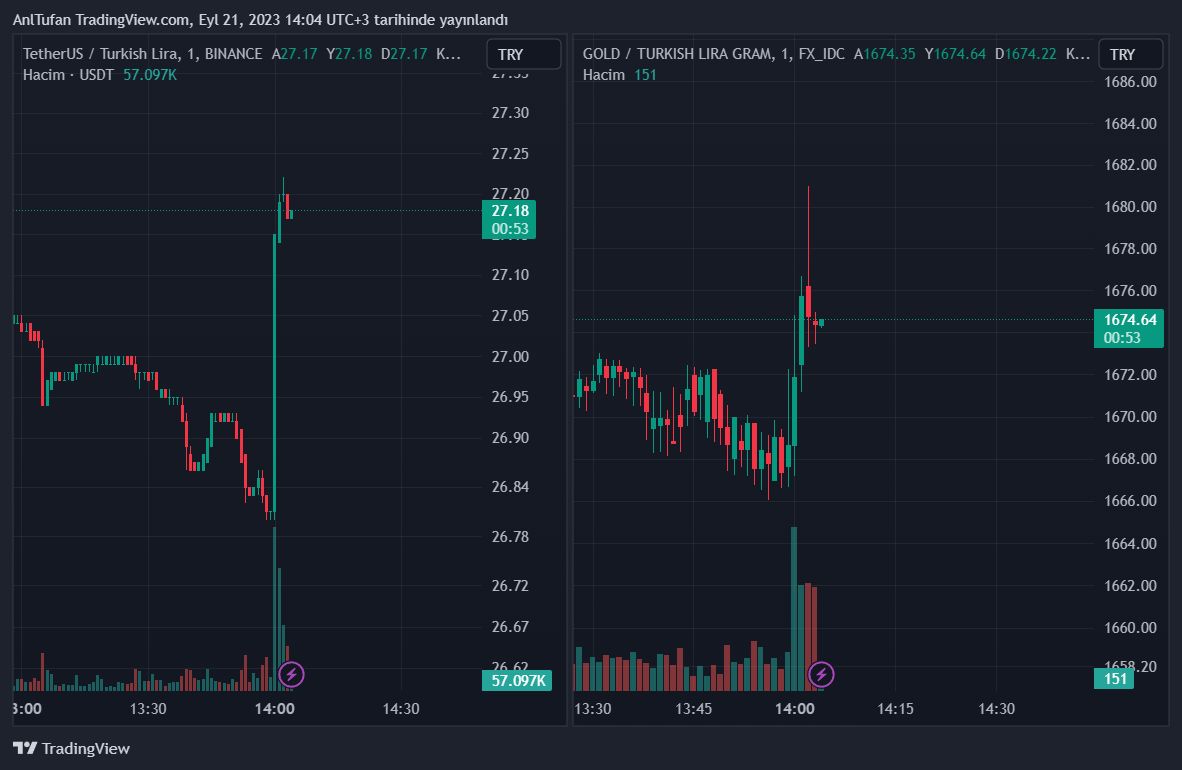This screenshot has width=1182, height=770.
Task: Click the tallest green volume bar on gold chart
Action: click(x=794, y=610)
